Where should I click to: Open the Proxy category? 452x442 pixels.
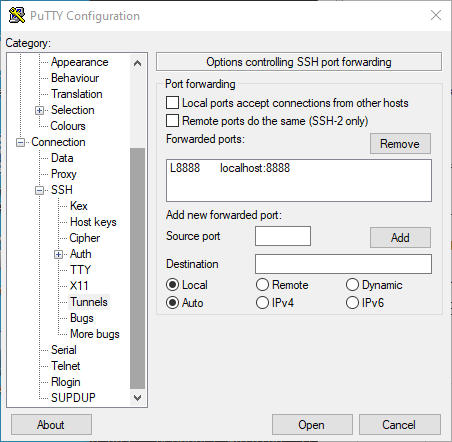pos(64,174)
